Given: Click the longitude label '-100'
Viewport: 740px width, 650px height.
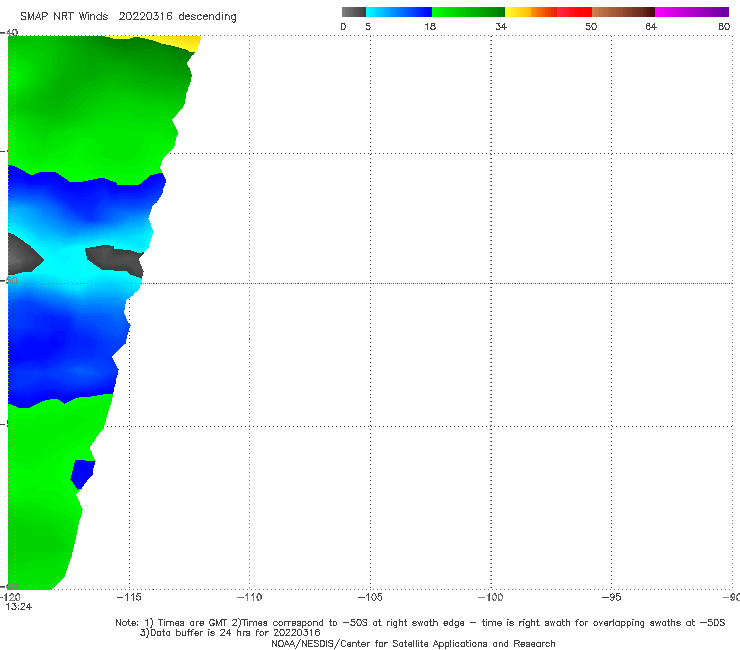Looking at the screenshot, I should pyautogui.click(x=491, y=597).
